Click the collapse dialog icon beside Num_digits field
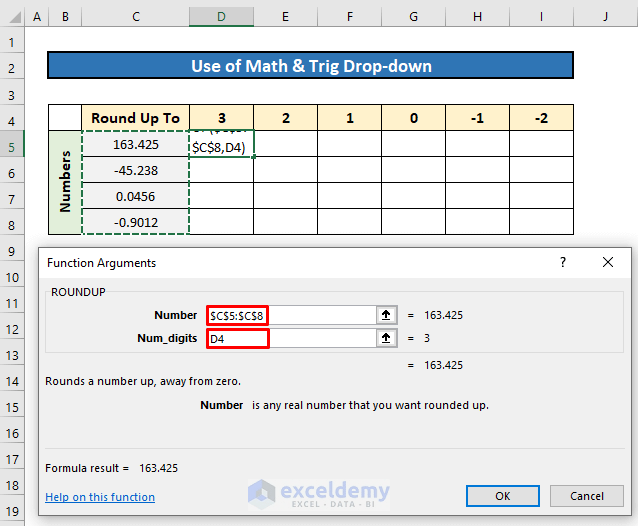 pos(386,338)
